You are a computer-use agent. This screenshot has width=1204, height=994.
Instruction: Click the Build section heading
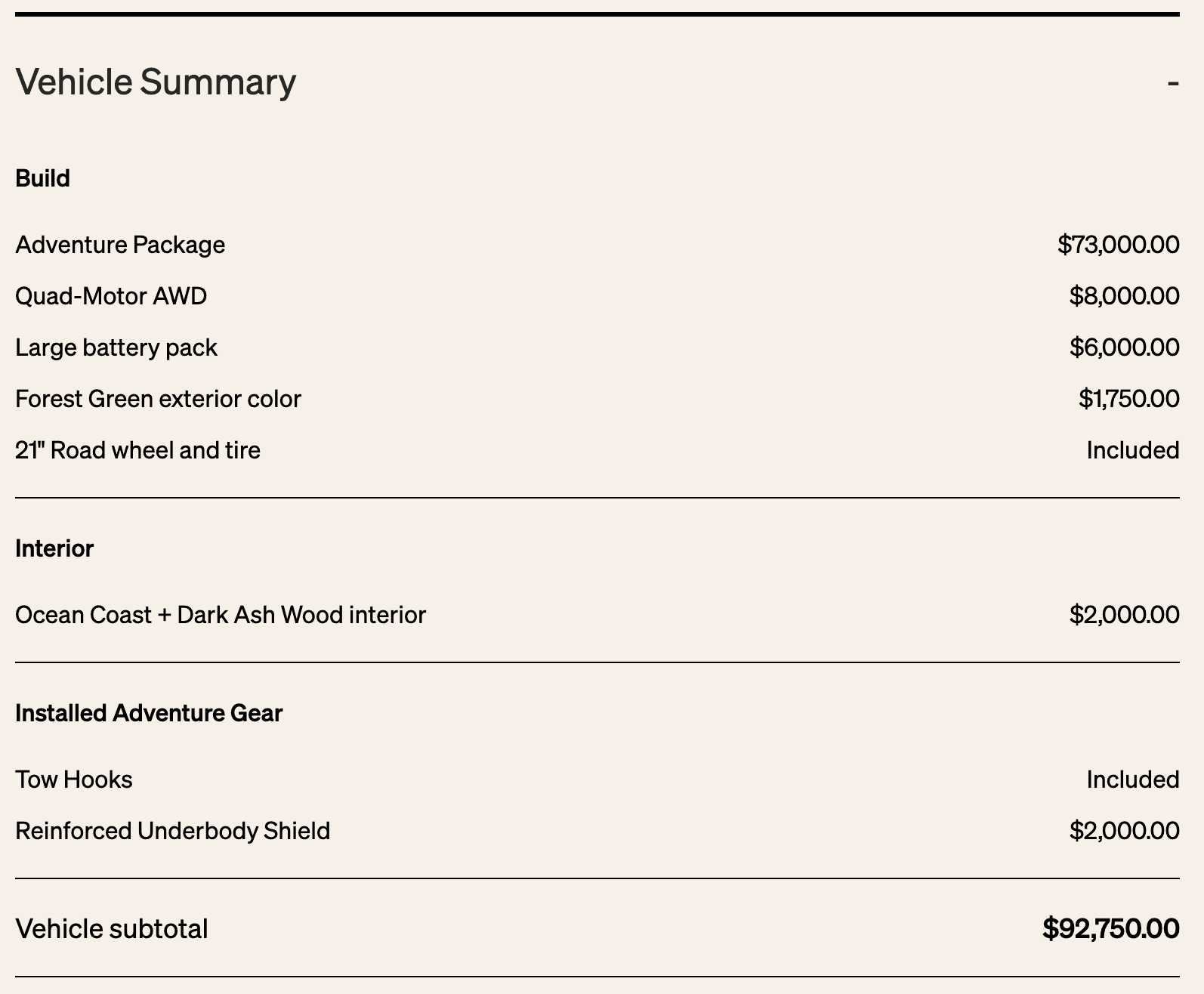coord(42,178)
